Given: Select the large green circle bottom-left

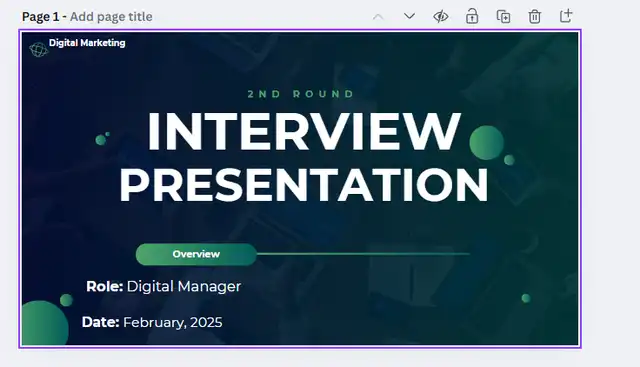Looking at the screenshot, I should click(44, 323).
